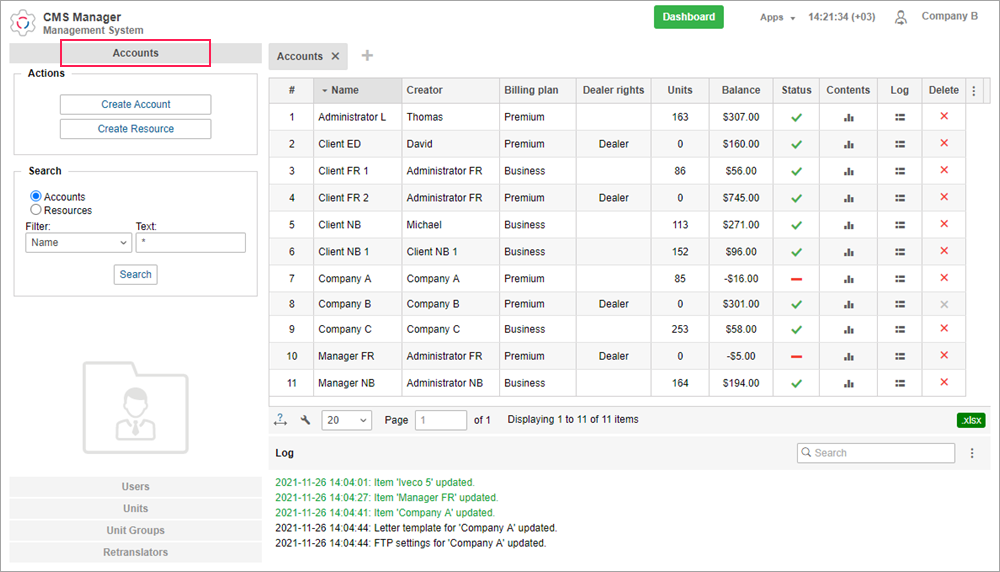Click the Search button
The width and height of the screenshot is (1000, 572).
(x=135, y=274)
